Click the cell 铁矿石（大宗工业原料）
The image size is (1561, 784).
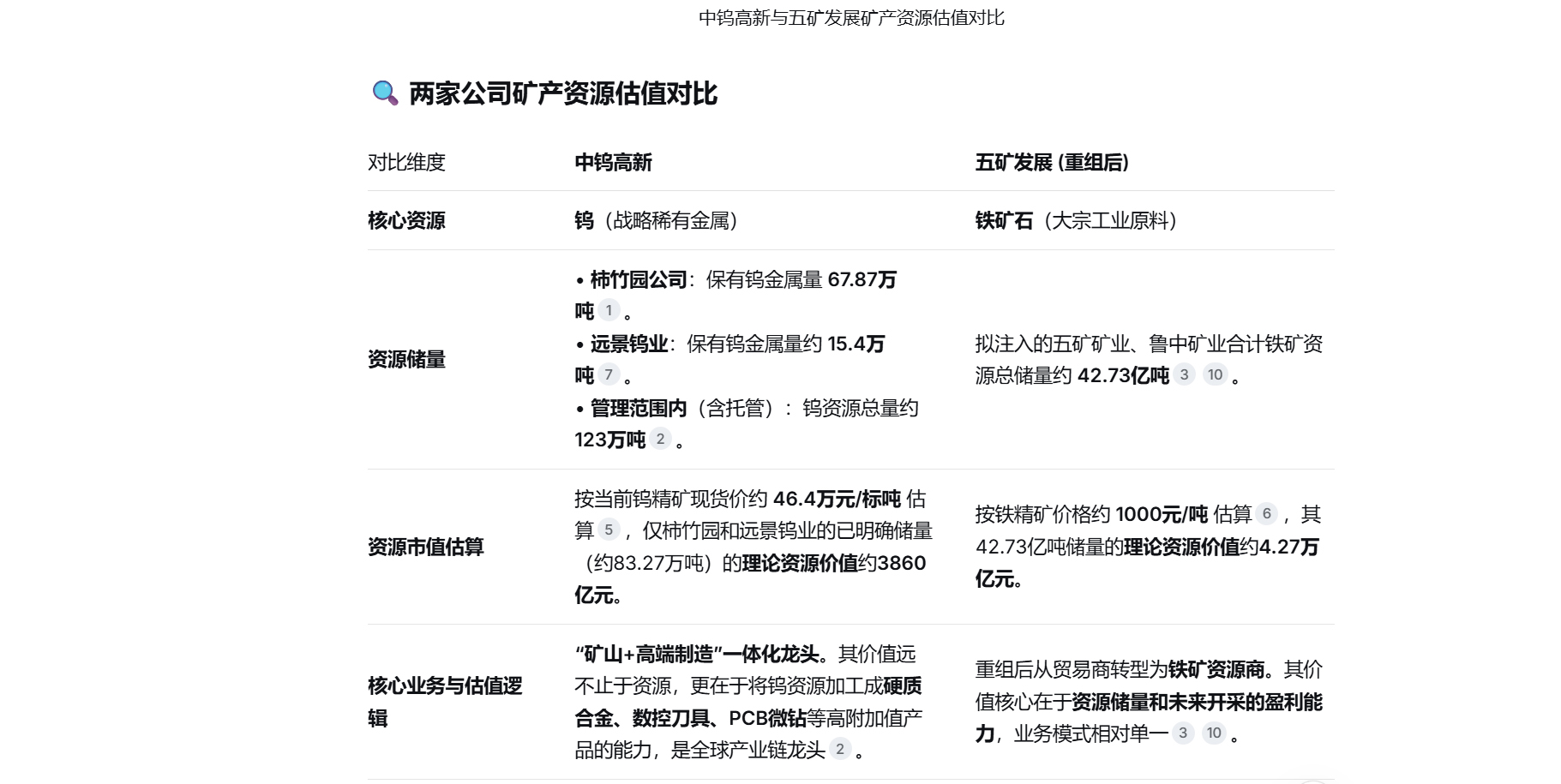click(1080, 220)
